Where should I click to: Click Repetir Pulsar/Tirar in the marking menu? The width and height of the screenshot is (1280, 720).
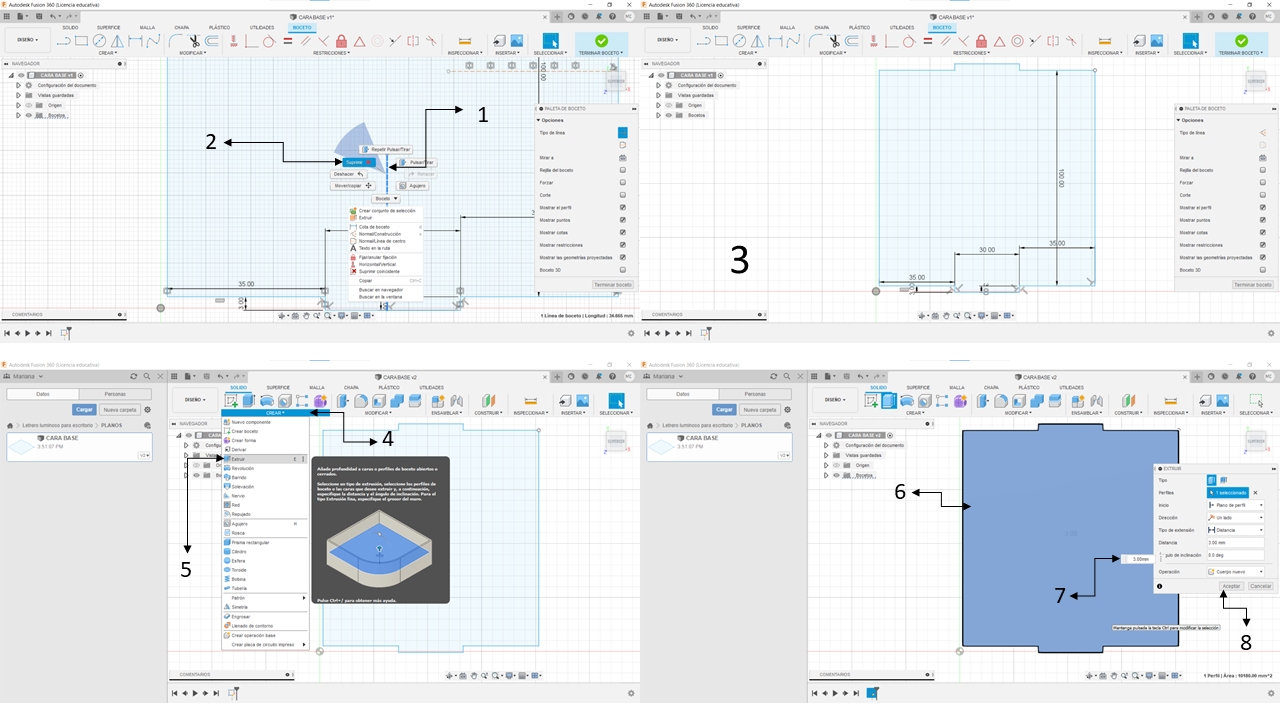pos(385,149)
